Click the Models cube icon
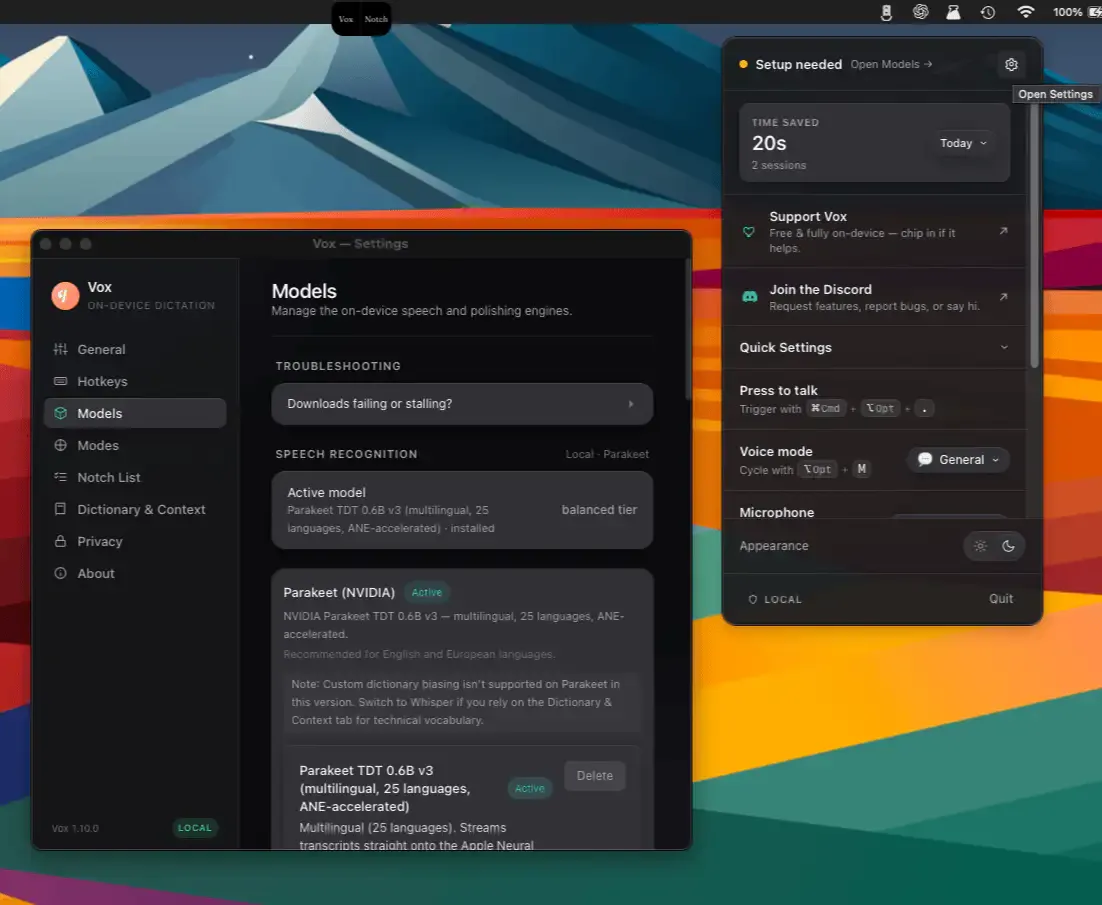1102x905 pixels. click(60, 413)
